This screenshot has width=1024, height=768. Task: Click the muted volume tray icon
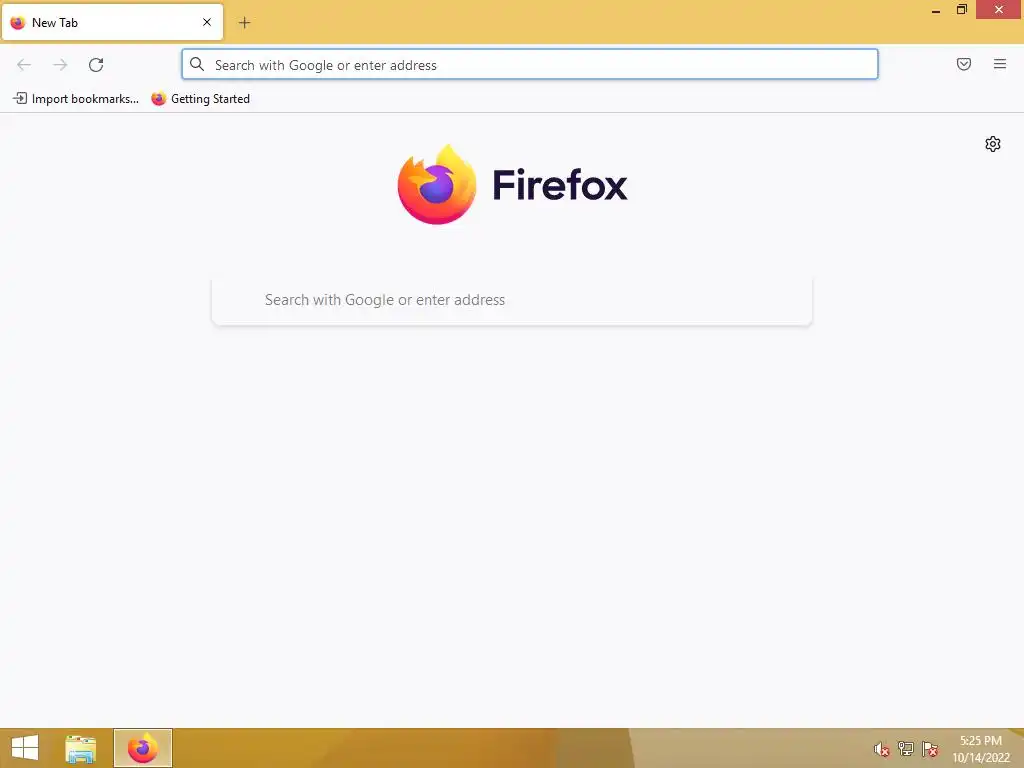tap(882, 749)
